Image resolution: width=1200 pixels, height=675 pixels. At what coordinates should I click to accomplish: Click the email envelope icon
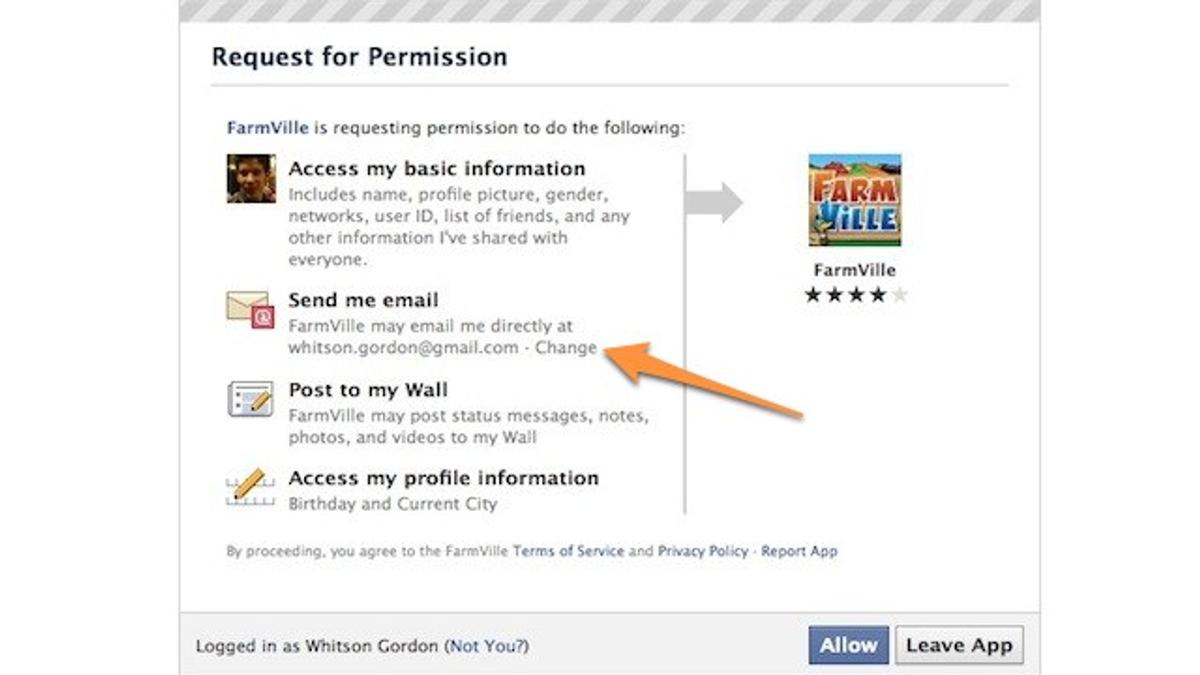[250, 310]
